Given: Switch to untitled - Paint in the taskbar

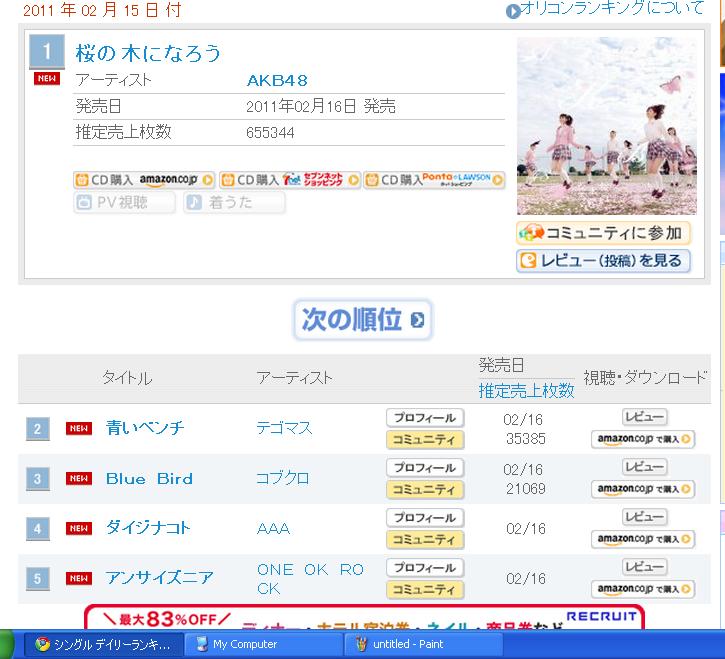Looking at the screenshot, I should 424,644.
